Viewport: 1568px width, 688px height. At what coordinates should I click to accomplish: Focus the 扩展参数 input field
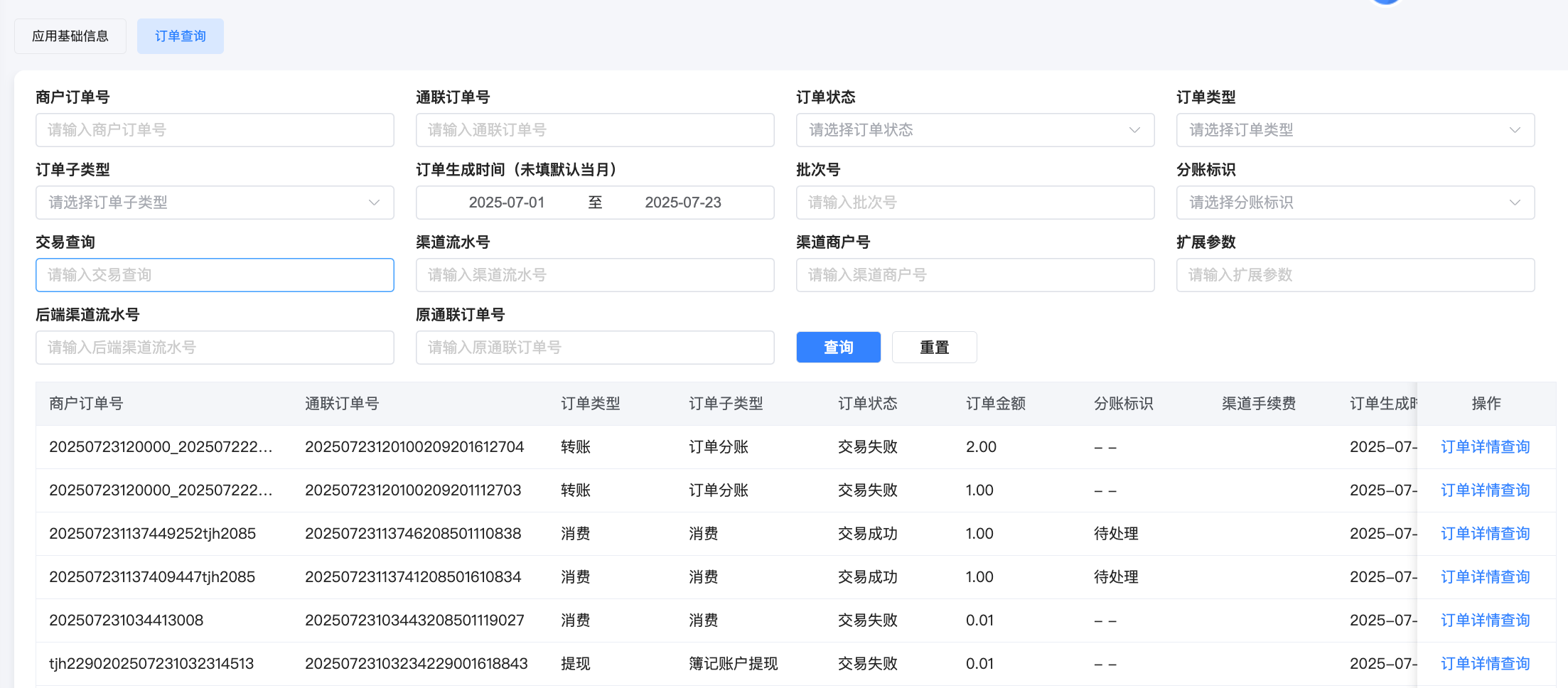[x=1355, y=275]
